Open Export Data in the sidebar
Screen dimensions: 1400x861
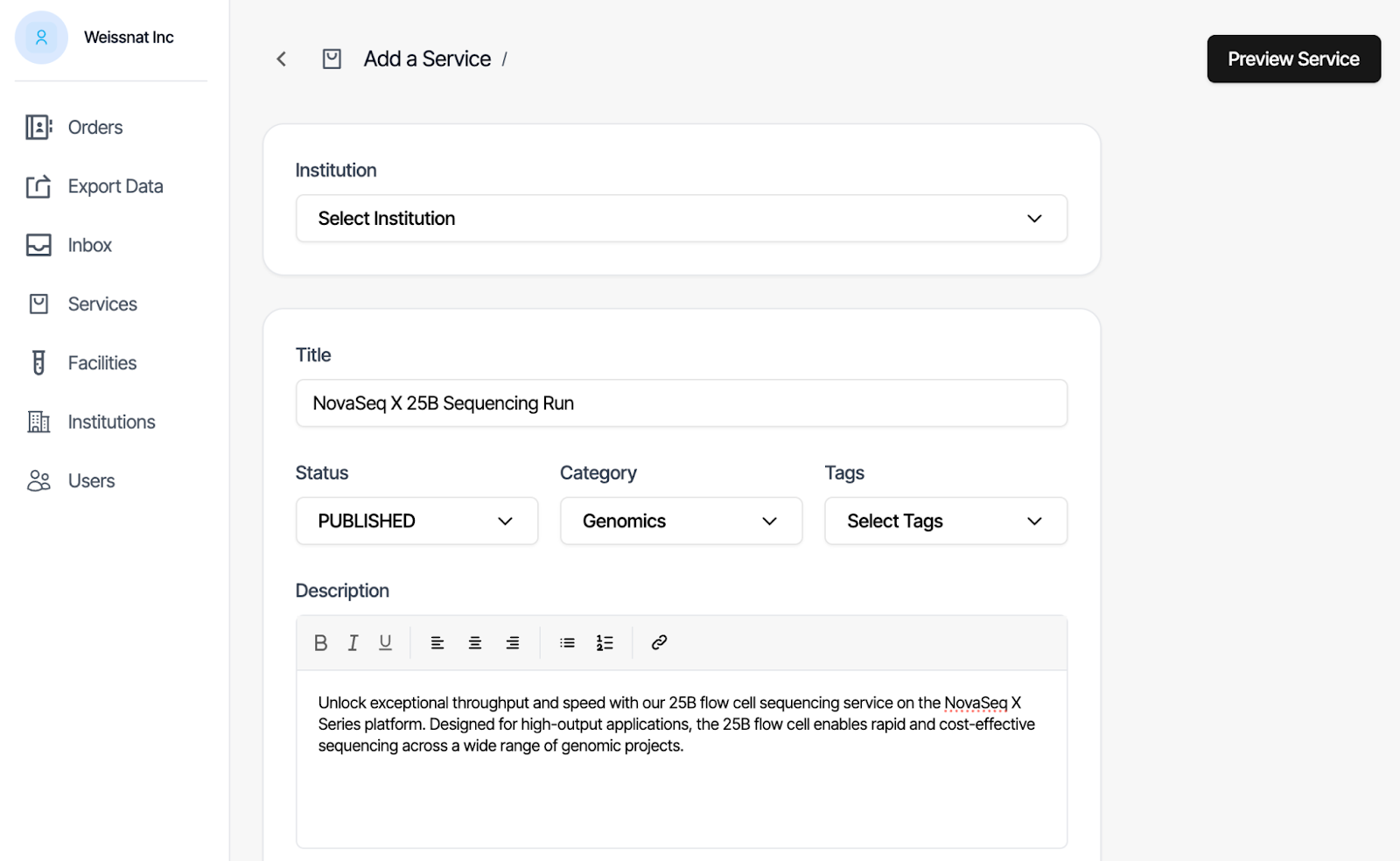click(115, 186)
